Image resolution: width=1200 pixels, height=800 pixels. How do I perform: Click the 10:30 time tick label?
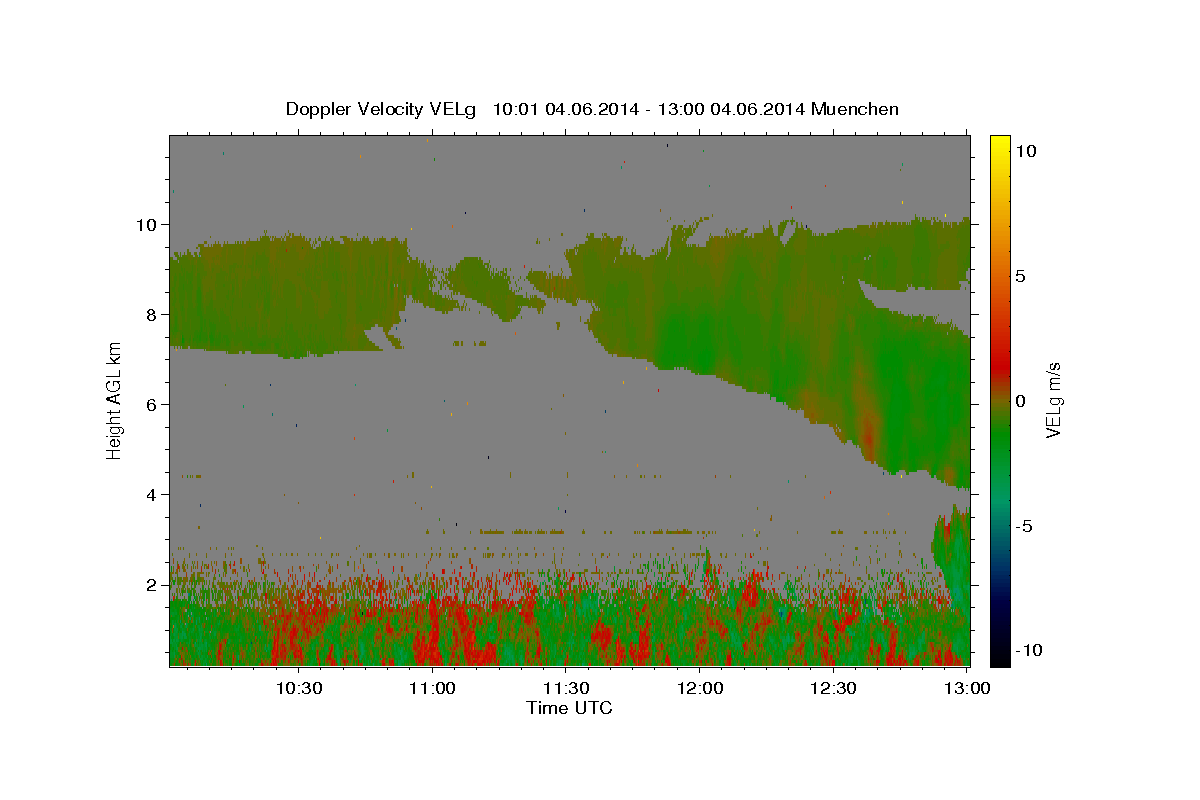click(299, 688)
